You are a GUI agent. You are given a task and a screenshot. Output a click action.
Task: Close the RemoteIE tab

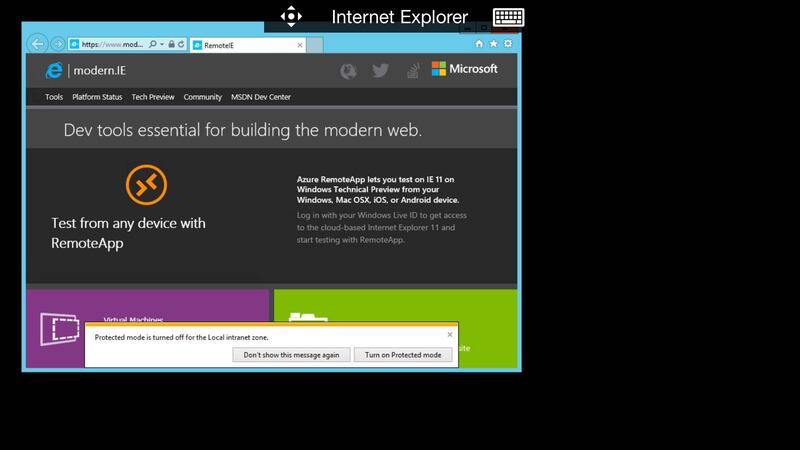tap(300, 45)
